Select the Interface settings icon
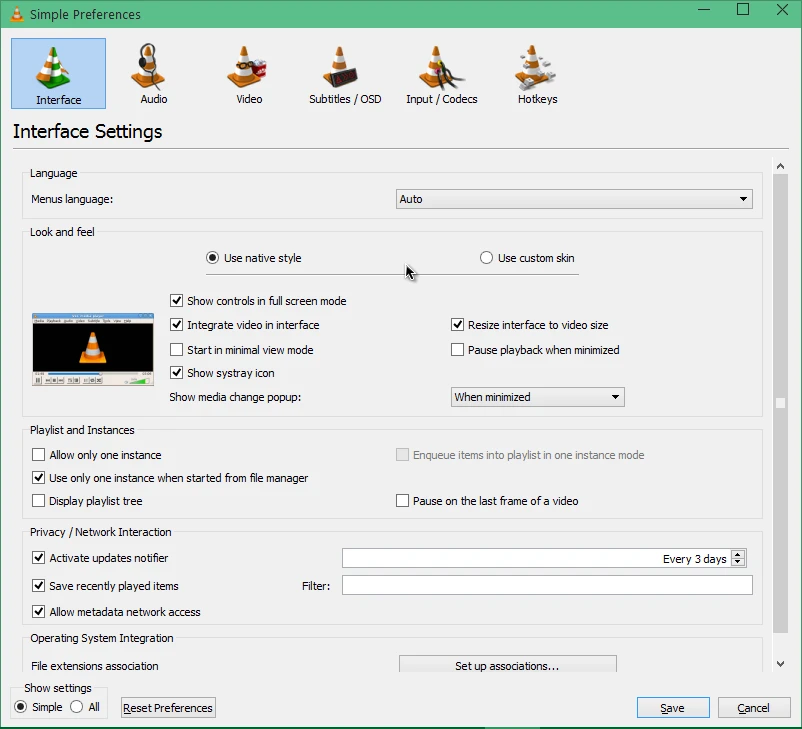This screenshot has width=802, height=729. coord(57,72)
